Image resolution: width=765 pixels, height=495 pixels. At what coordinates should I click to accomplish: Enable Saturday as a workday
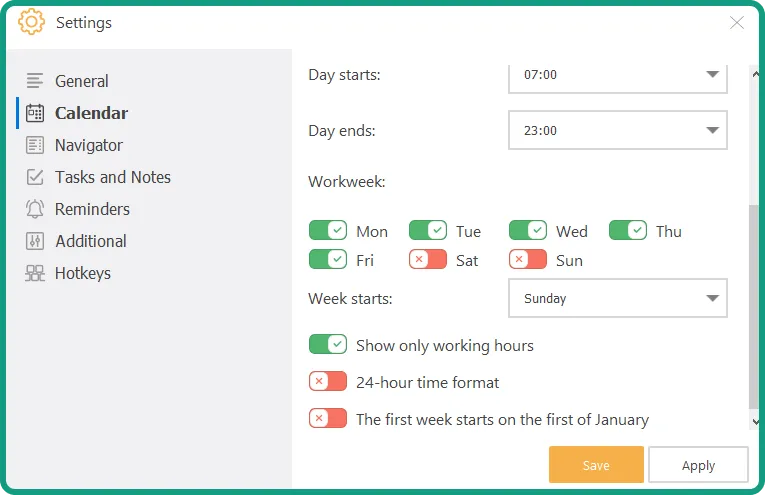pos(428,260)
